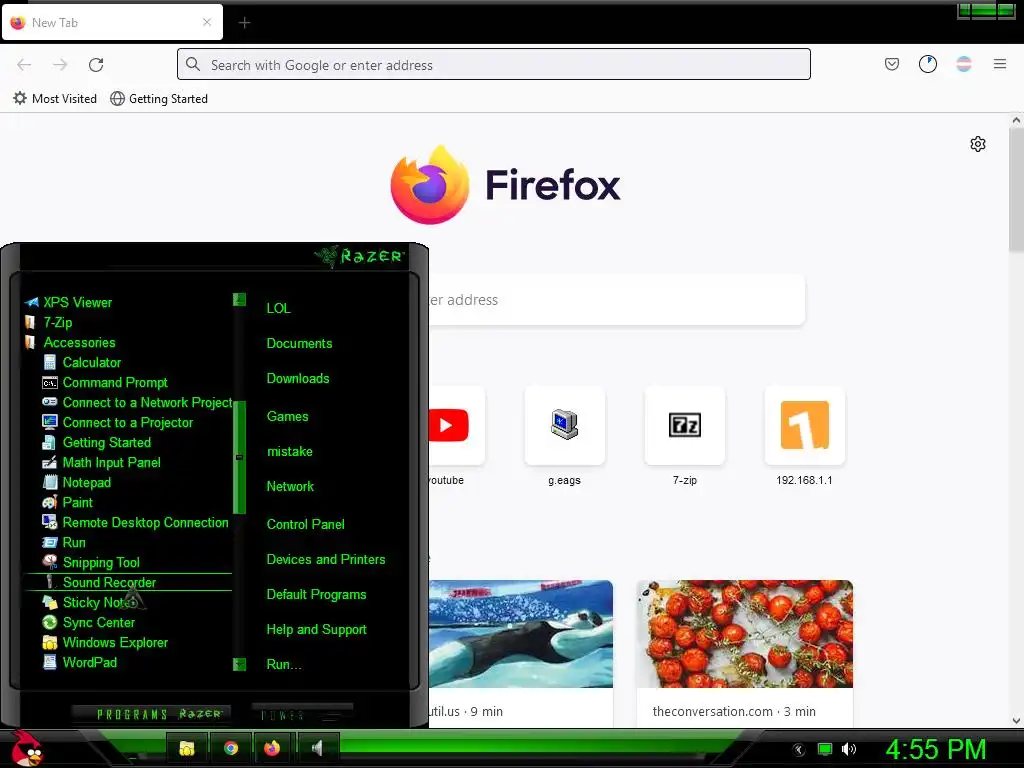
Task: Launch Paint from Accessories
Action: [67, 502]
